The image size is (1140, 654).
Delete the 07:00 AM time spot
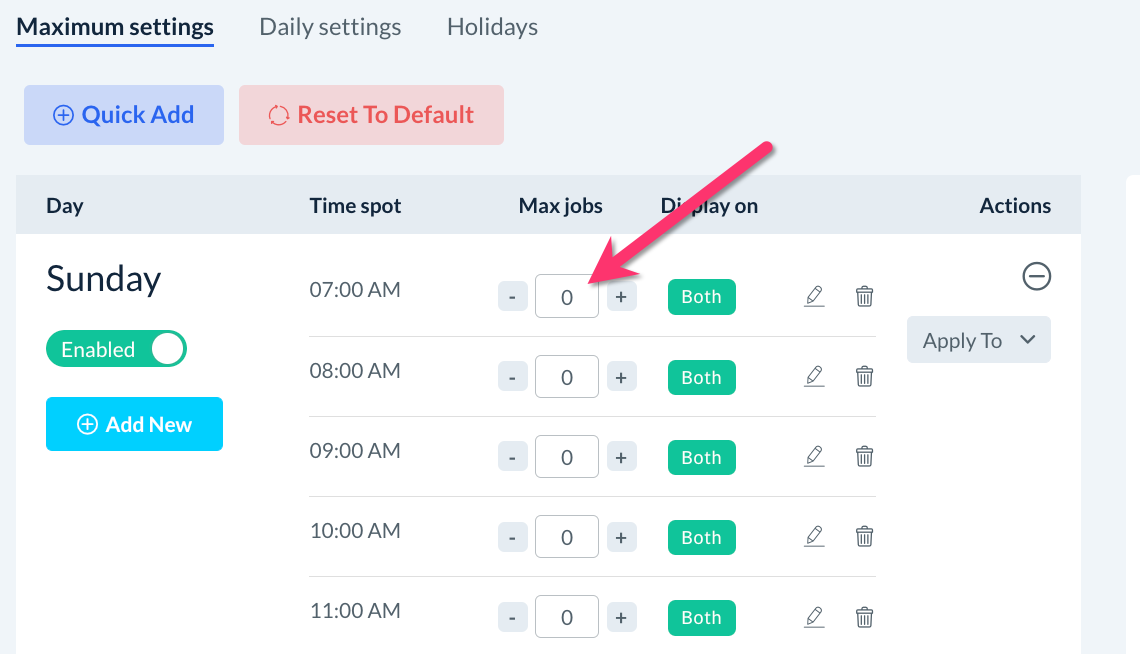[x=865, y=296]
